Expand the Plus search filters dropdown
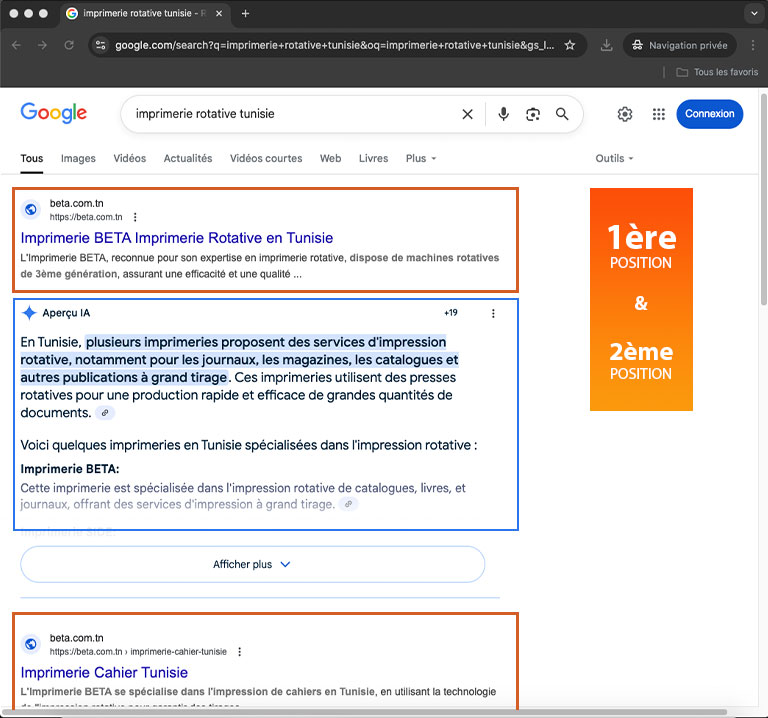This screenshot has height=718, width=768. pos(421,158)
